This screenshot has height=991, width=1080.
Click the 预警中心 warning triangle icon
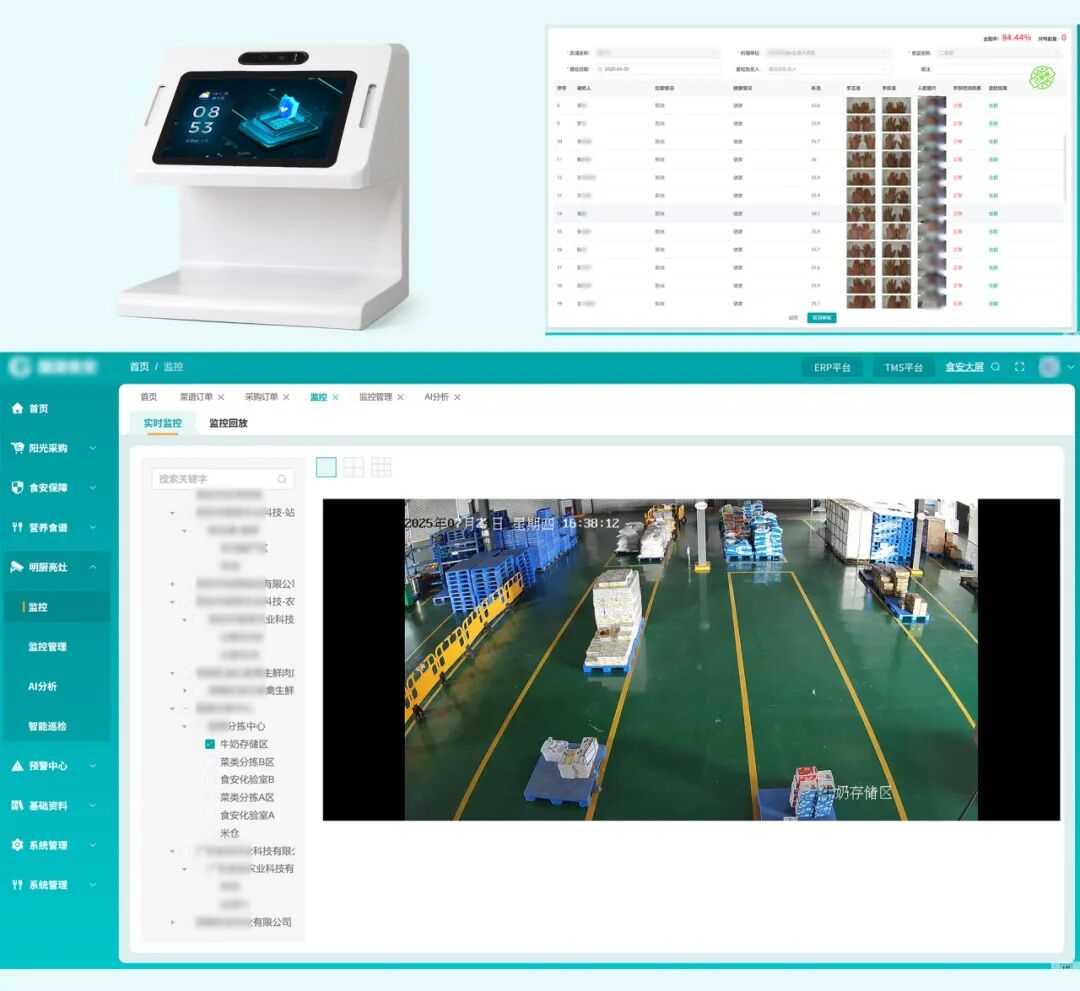pos(18,766)
